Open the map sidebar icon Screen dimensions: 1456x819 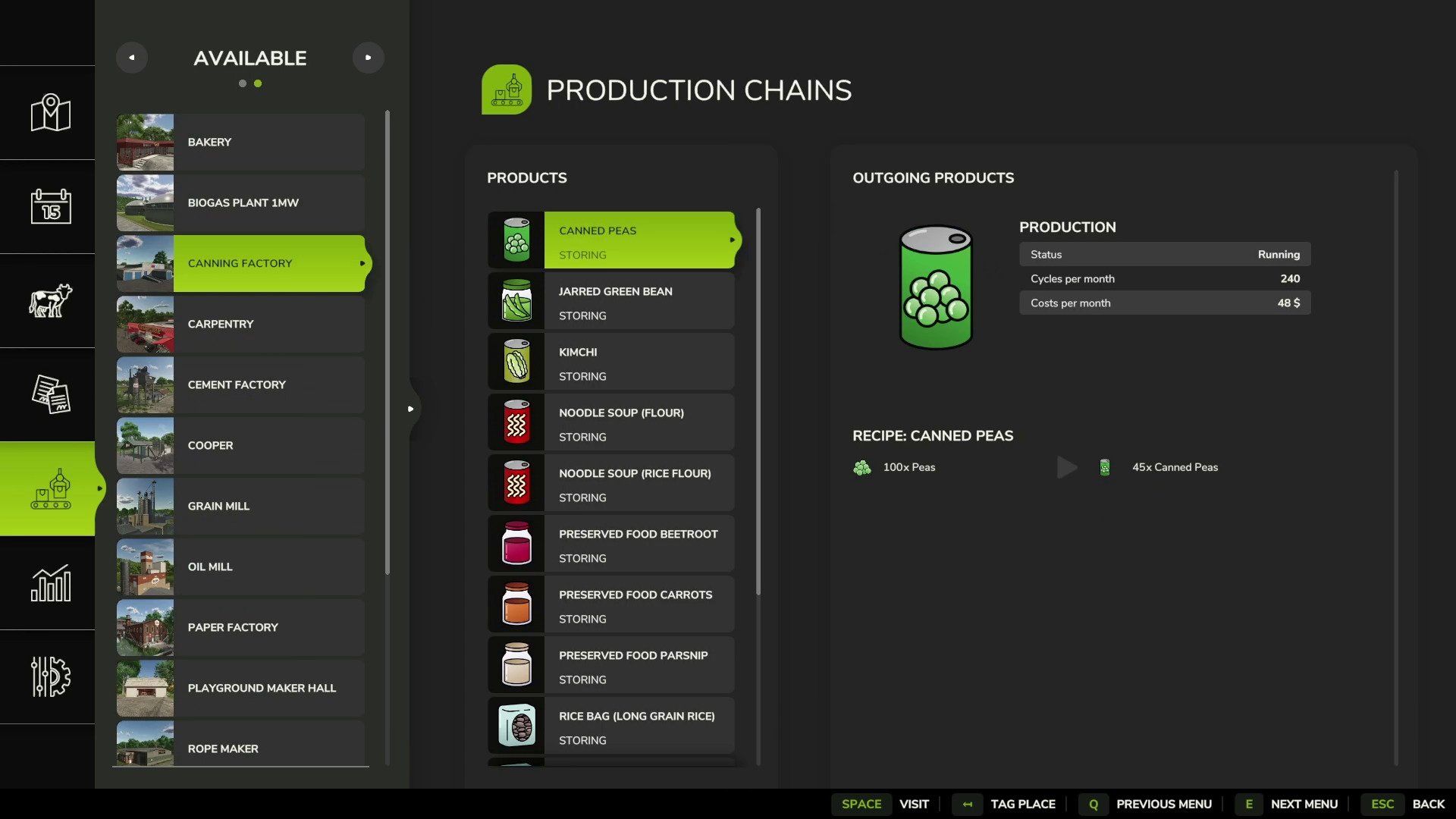pos(50,113)
